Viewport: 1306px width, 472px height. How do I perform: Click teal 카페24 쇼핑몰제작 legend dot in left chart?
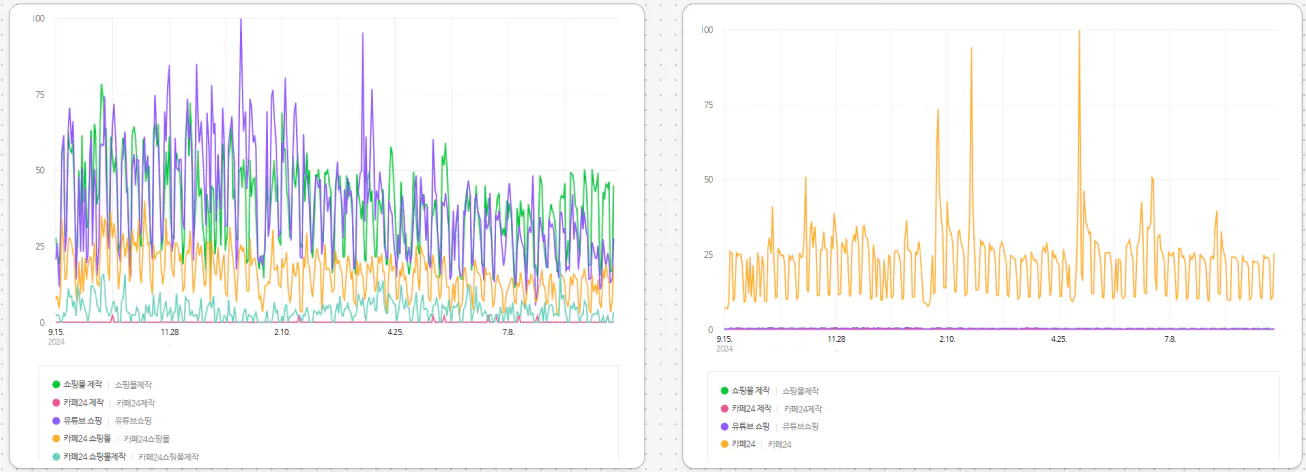(56, 456)
